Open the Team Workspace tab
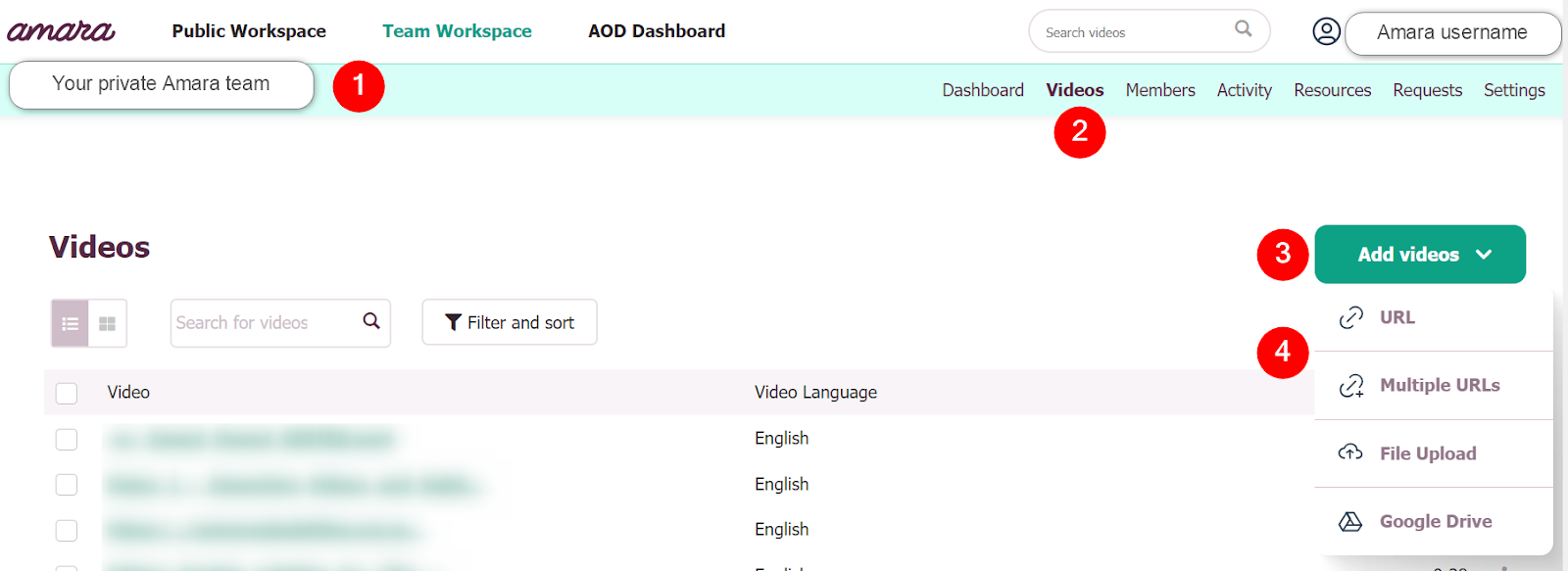1568x571 pixels. 457,31
